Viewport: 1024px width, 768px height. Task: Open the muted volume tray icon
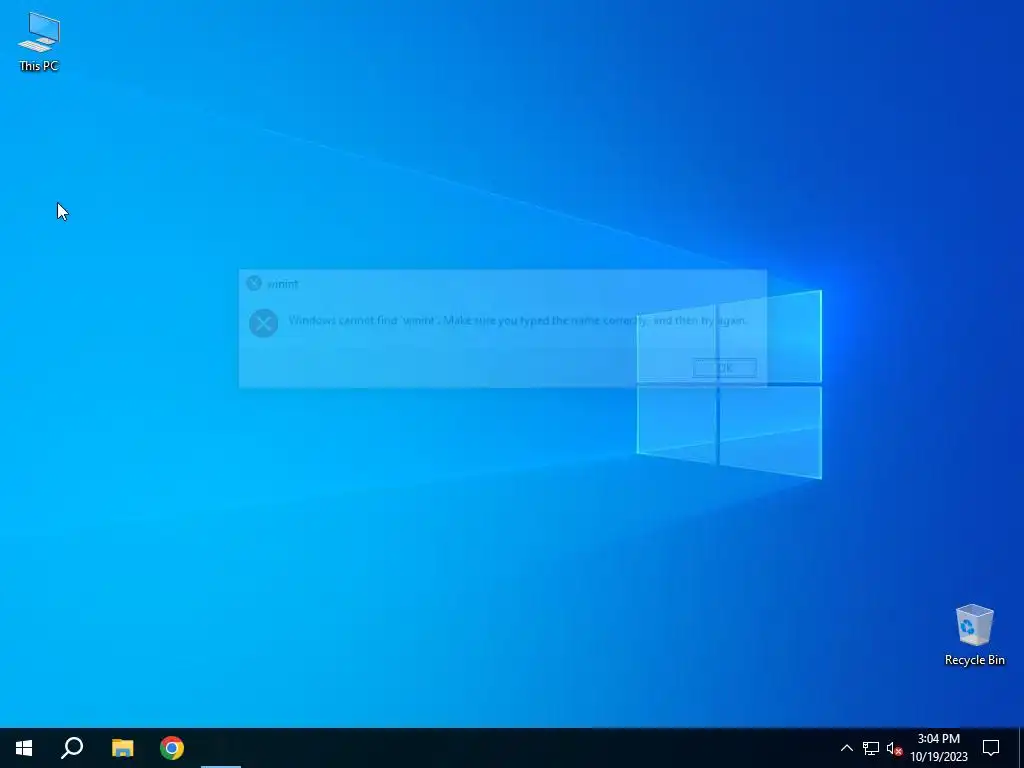coord(894,748)
